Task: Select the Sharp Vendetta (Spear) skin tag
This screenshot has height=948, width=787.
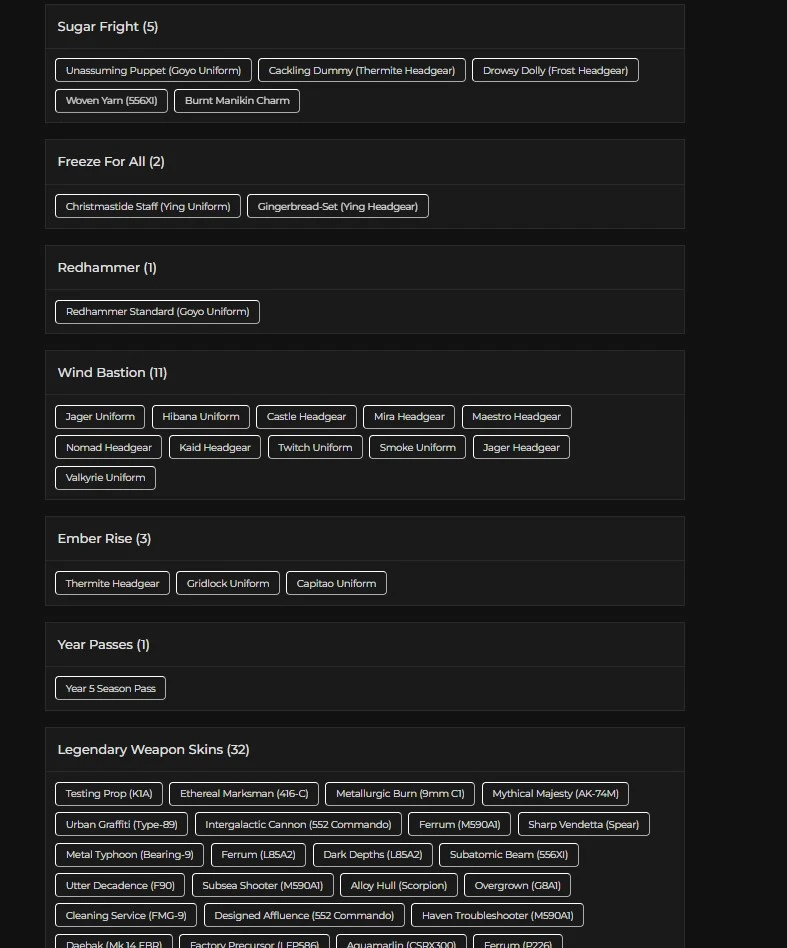Action: point(583,825)
